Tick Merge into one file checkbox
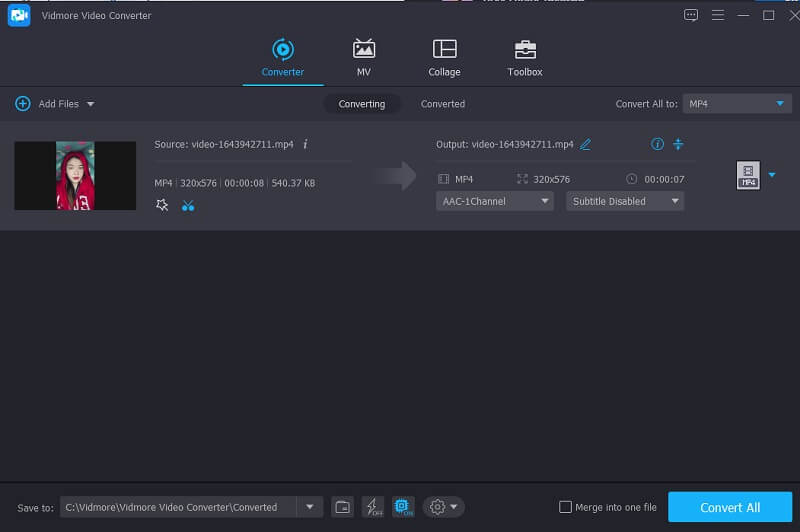 click(566, 507)
